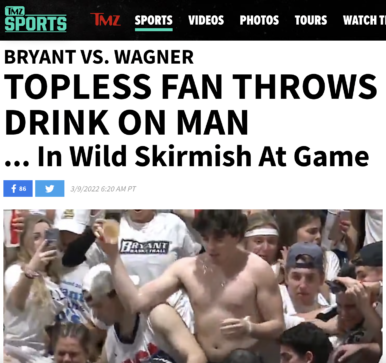Open the Videos menu item
386x363 pixels.
pos(206,20)
